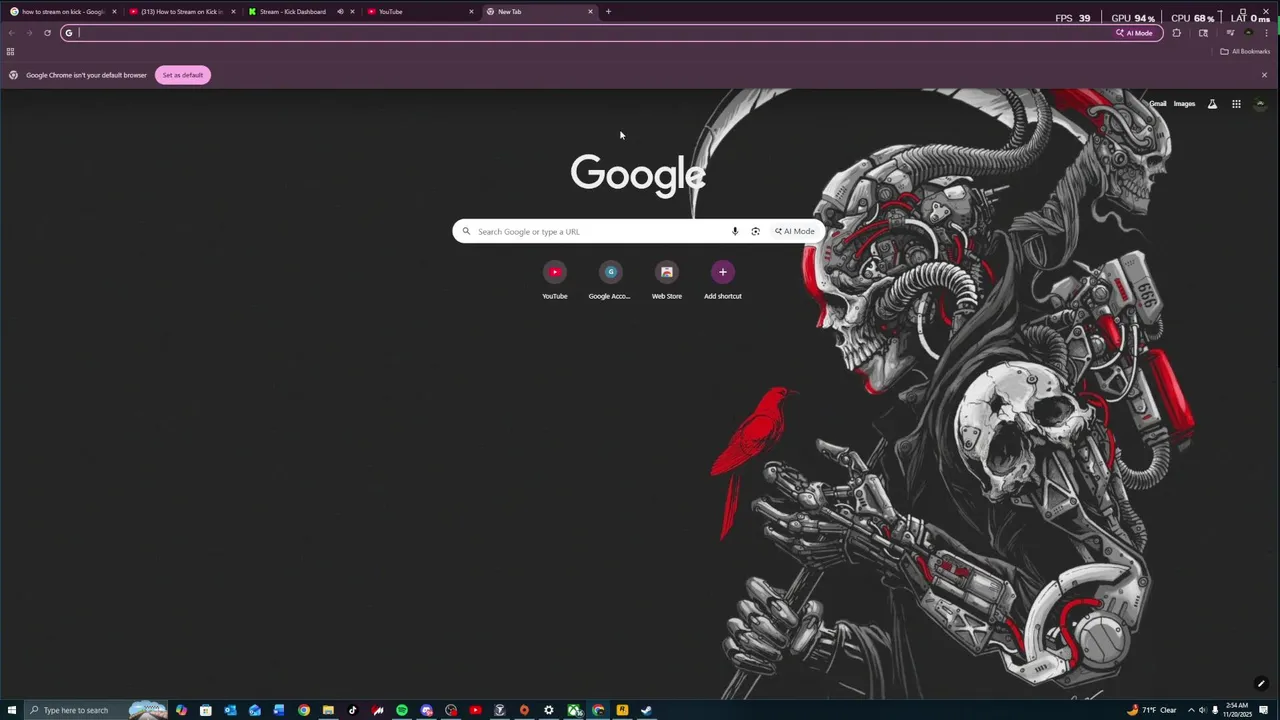Open the Search Labs flask icon
The width and height of the screenshot is (1280, 720).
pos(1212,104)
